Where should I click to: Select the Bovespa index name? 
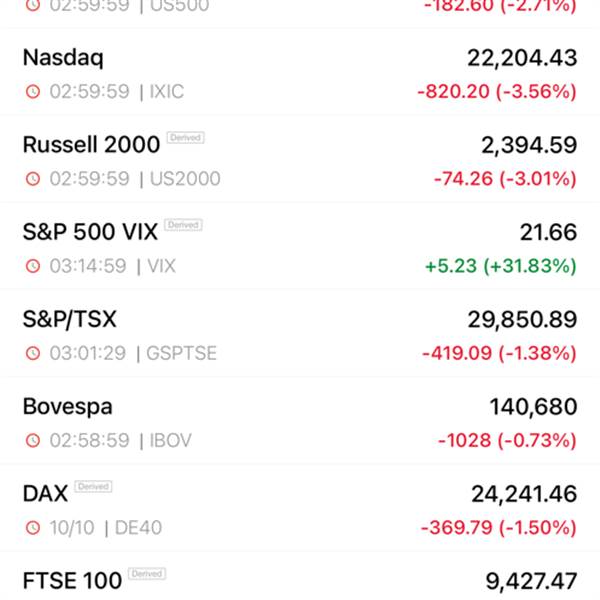[67, 406]
